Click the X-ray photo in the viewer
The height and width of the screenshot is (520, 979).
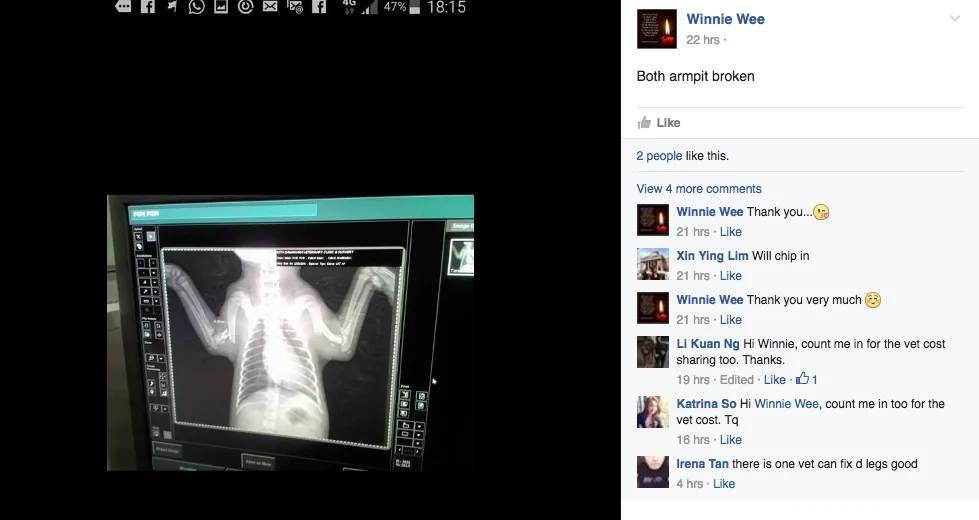(290, 332)
